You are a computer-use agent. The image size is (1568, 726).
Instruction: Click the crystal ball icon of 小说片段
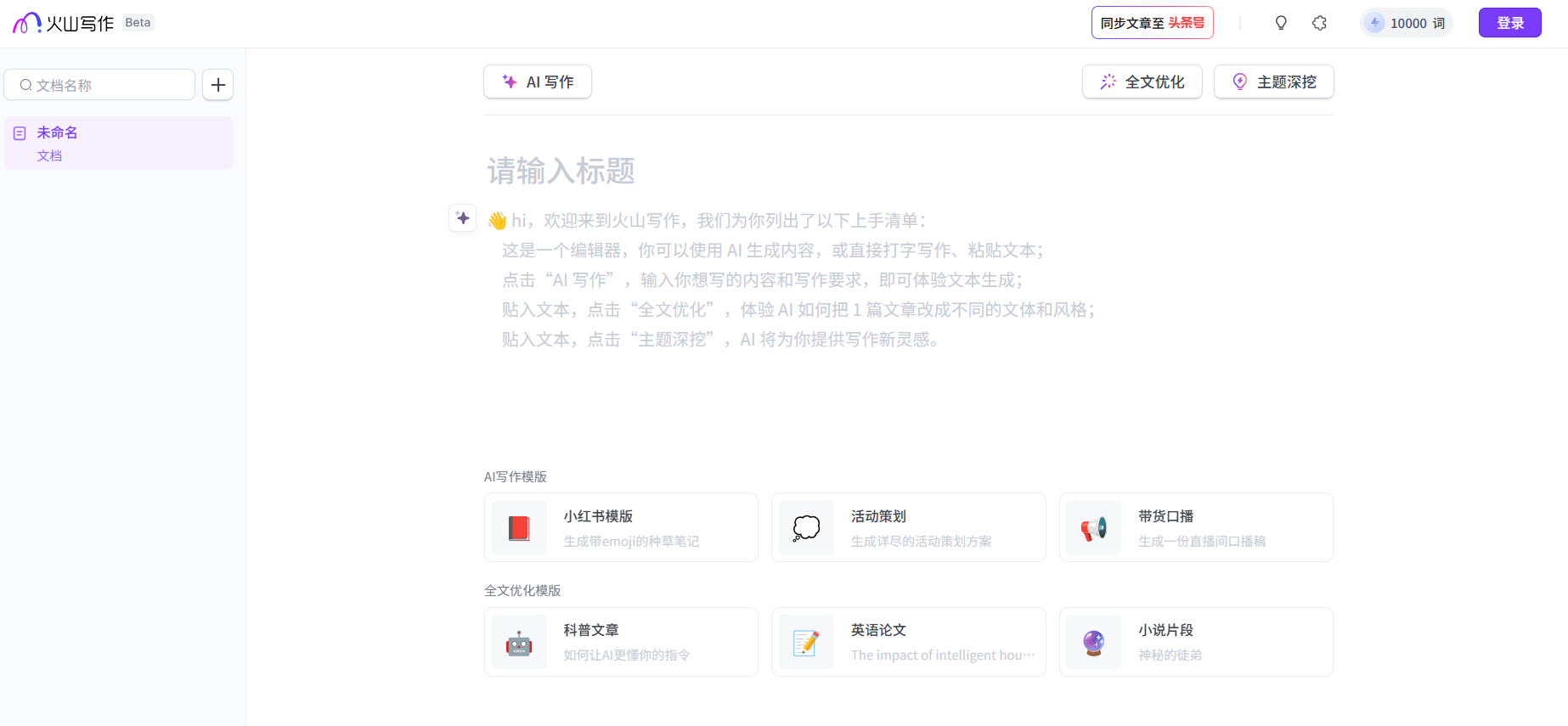pyautogui.click(x=1094, y=643)
